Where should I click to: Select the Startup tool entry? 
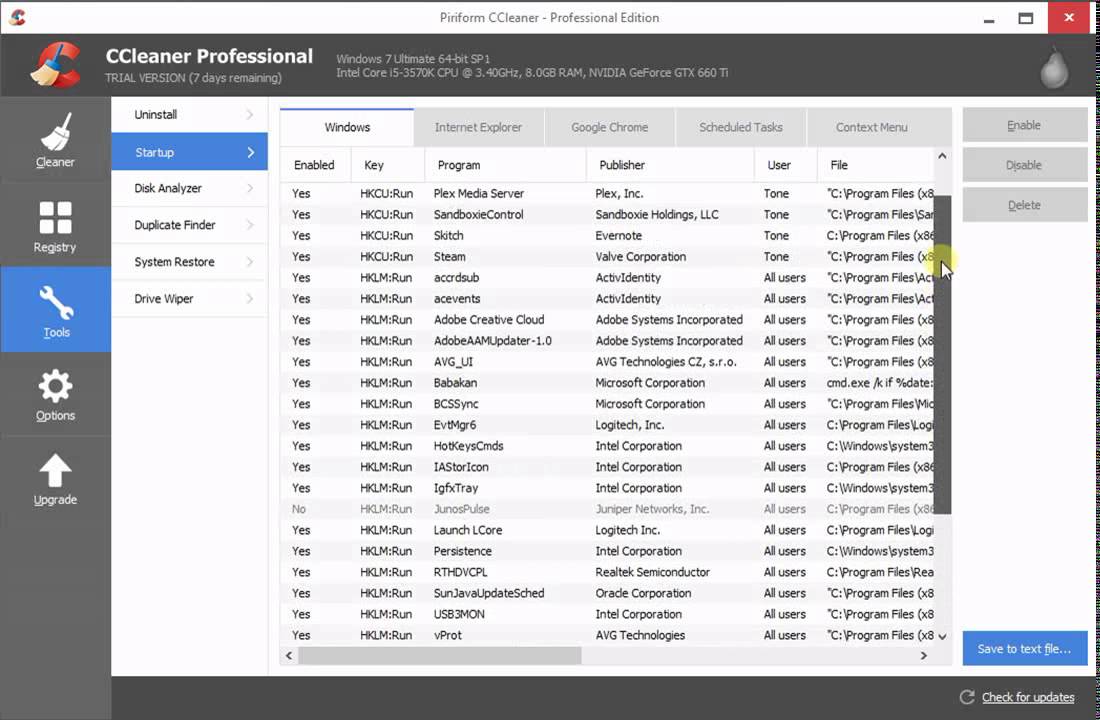[x=189, y=152]
